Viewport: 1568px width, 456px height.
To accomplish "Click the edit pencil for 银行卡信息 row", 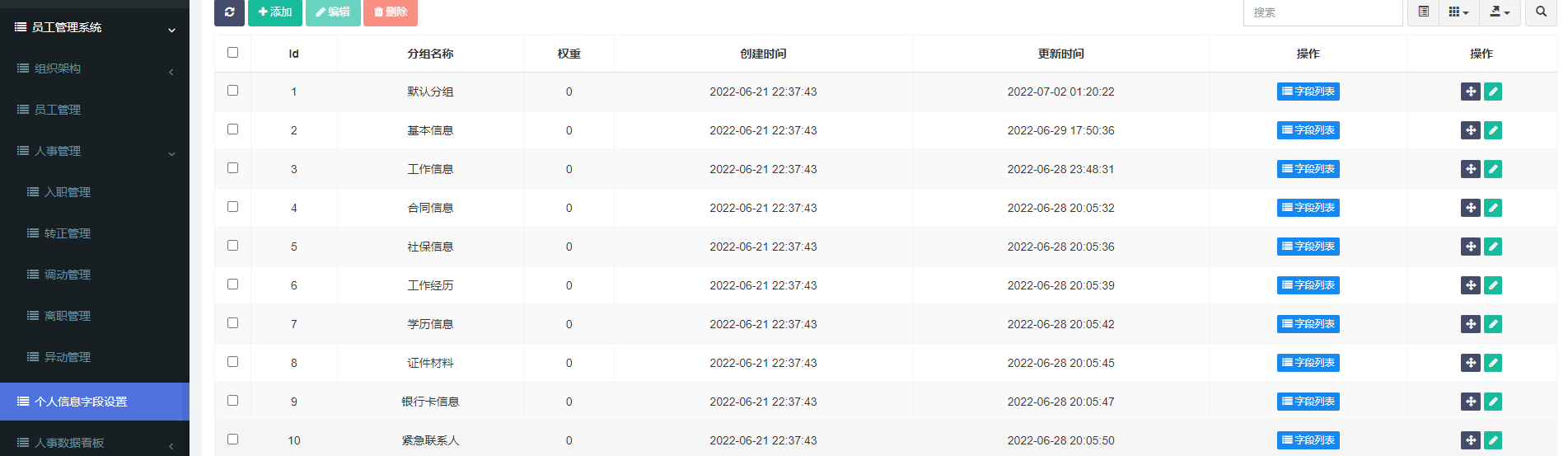I will 1492,402.
